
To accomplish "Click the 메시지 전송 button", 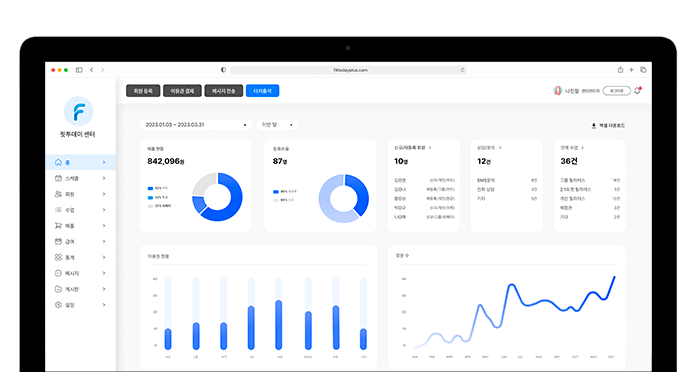I will point(223,91).
